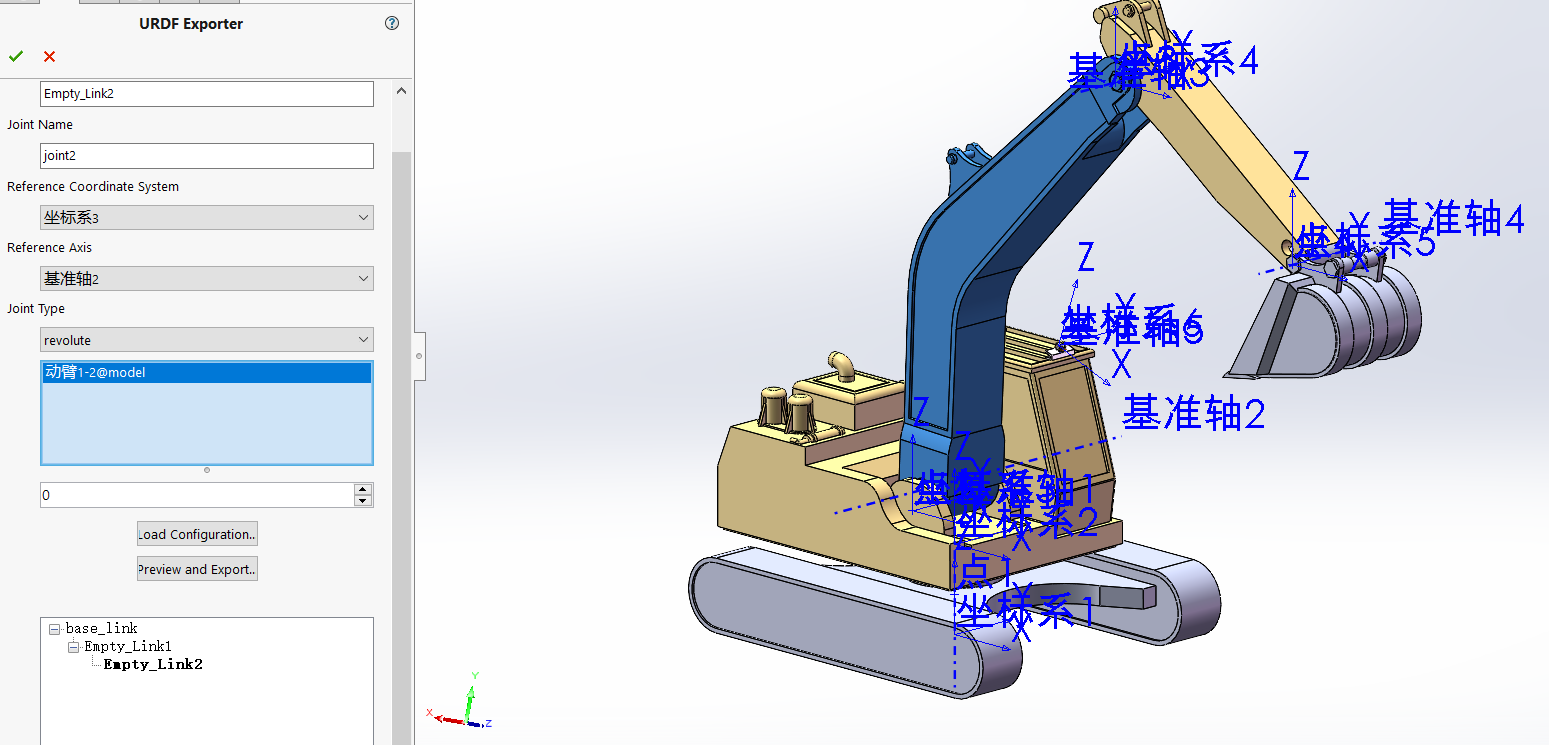The image size is (1549, 745).
Task: Click the Joint Name label
Action: (40, 125)
